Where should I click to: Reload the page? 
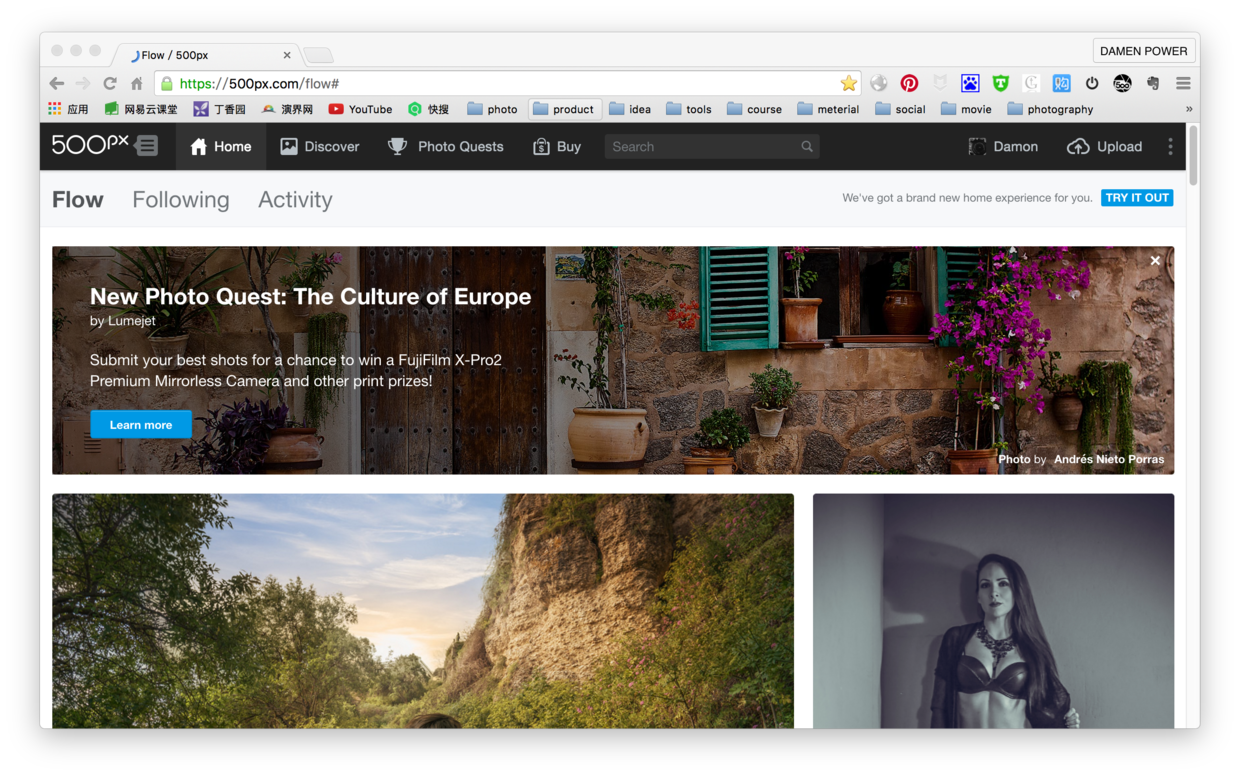pos(110,83)
